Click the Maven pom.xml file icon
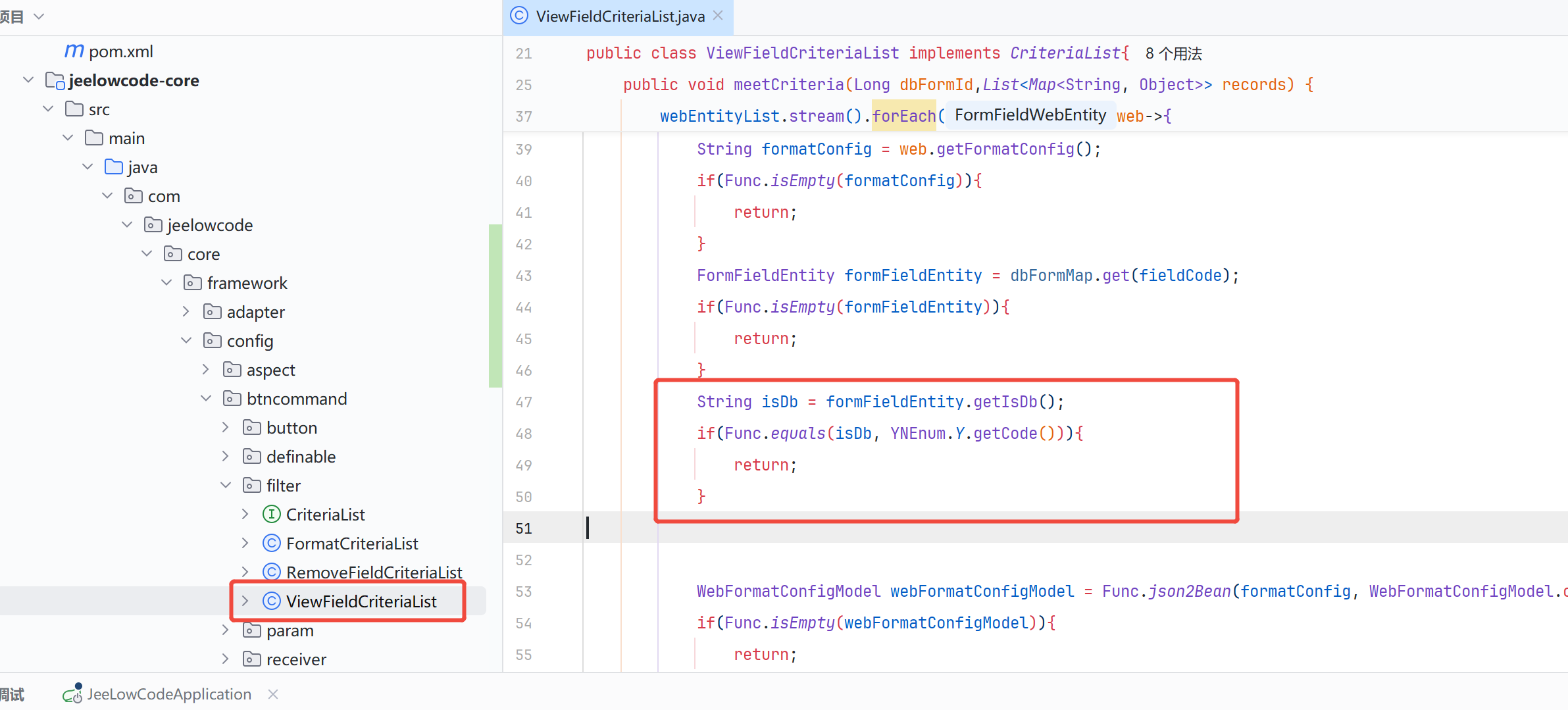Screen dimensions: 1568x710 pyautogui.click(x=74, y=51)
